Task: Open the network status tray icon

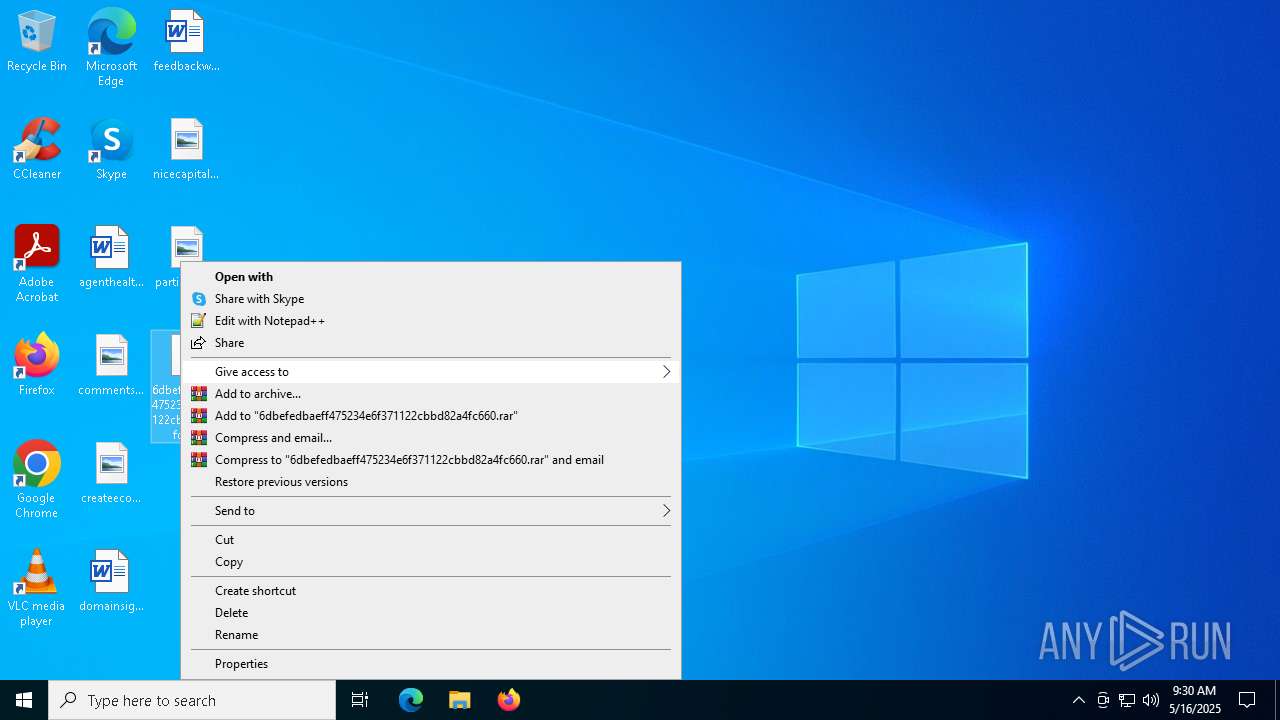Action: [x=1127, y=700]
